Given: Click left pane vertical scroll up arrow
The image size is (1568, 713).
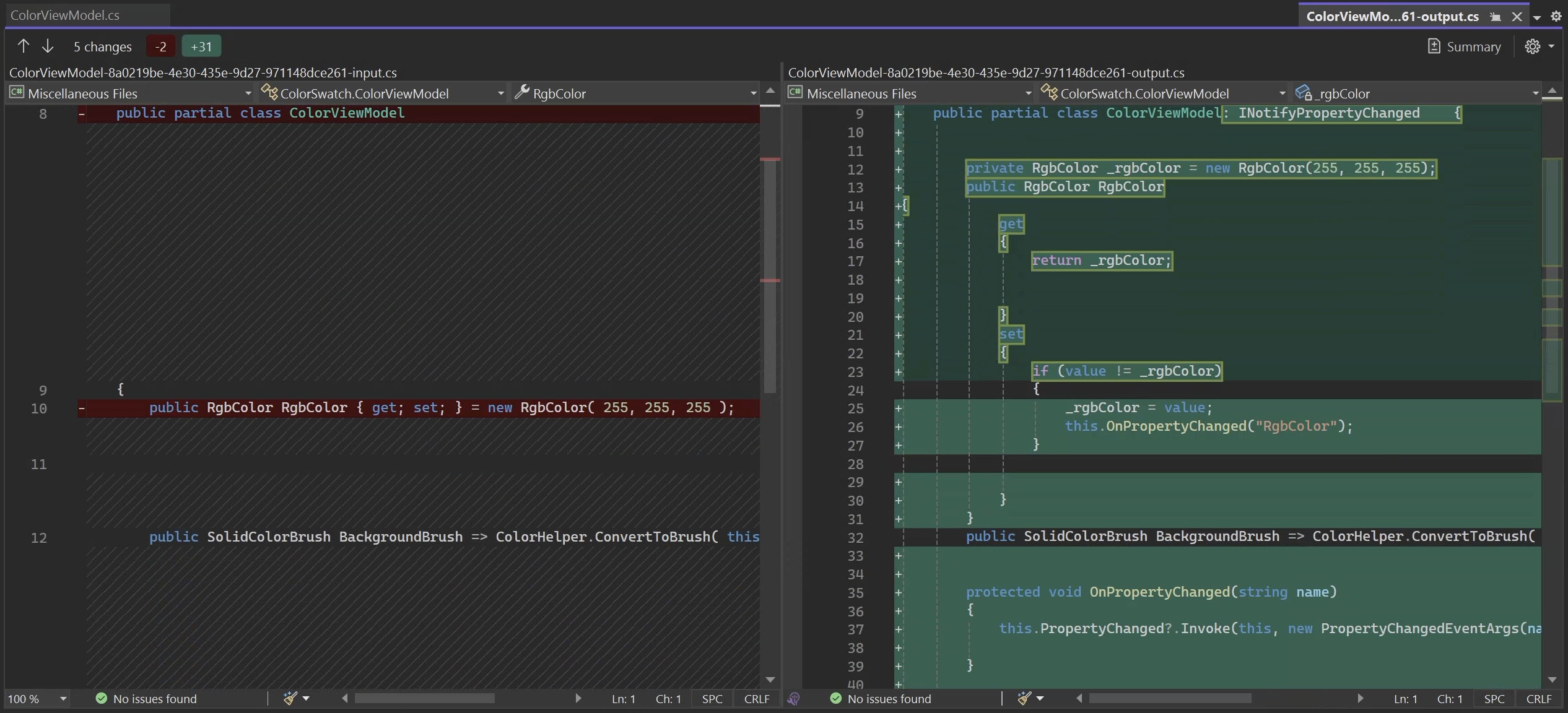Looking at the screenshot, I should click(770, 90).
